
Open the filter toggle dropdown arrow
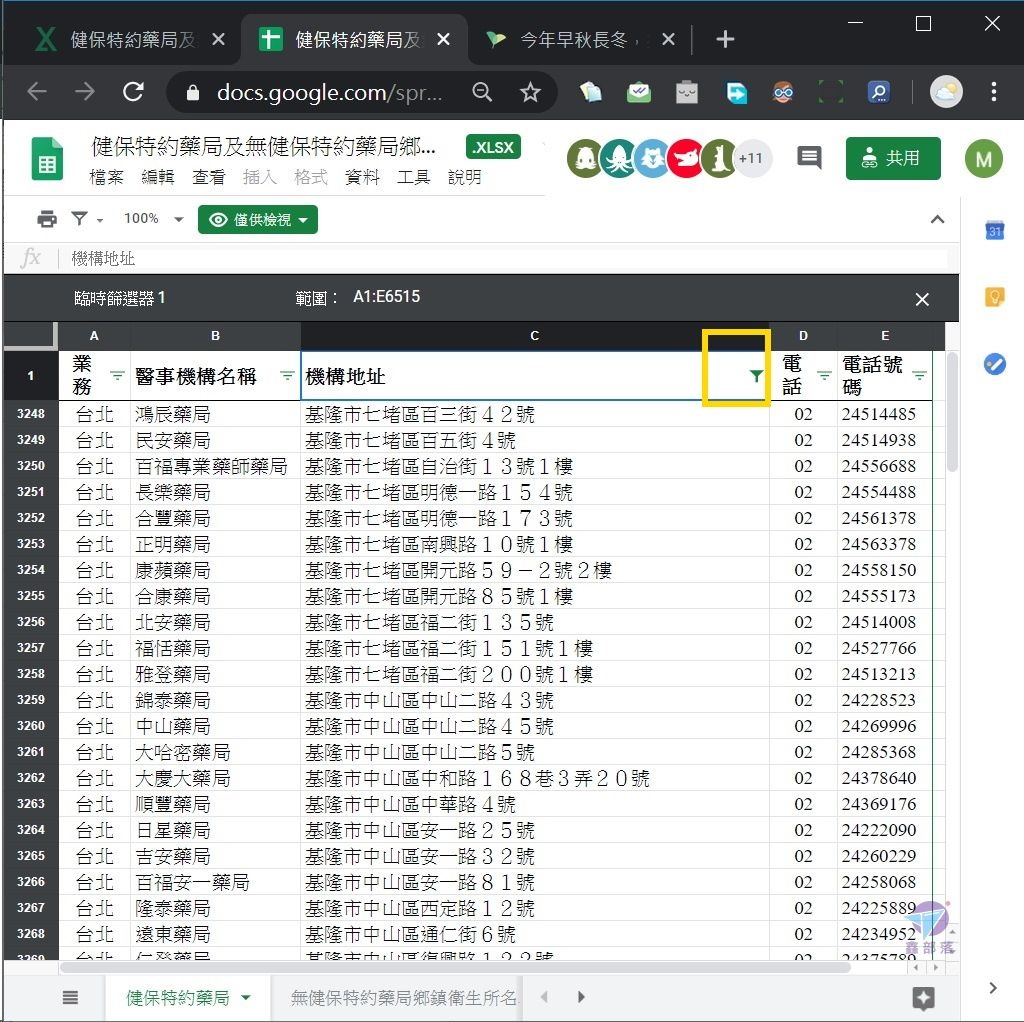pos(100,220)
